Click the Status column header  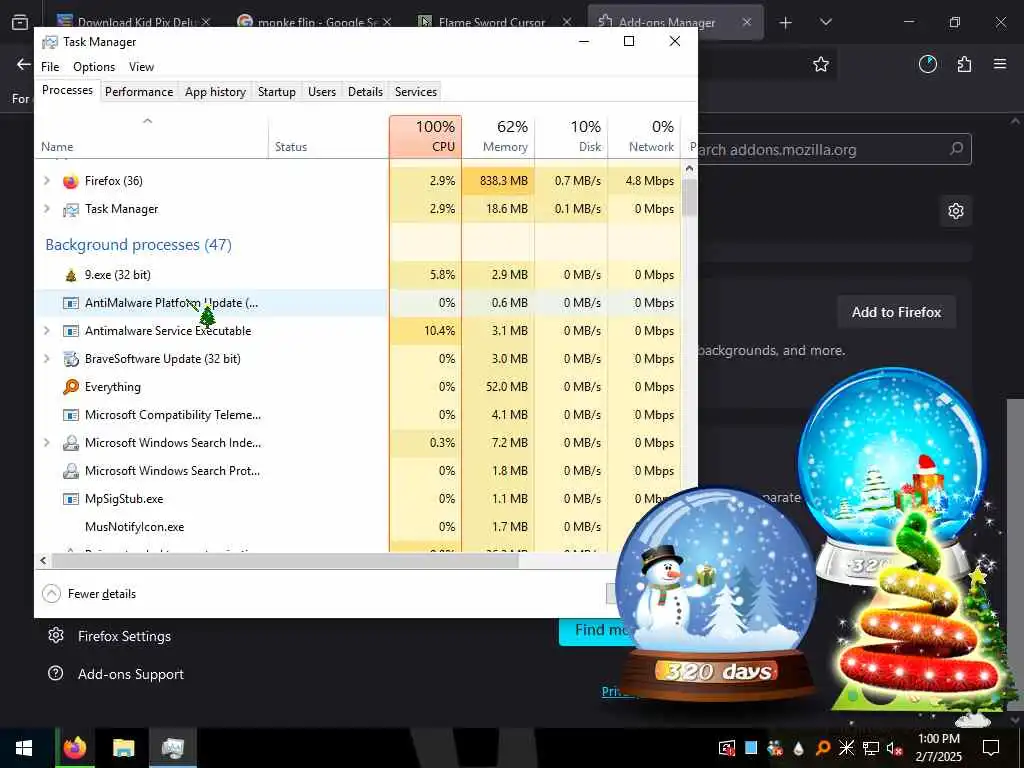pos(328,136)
